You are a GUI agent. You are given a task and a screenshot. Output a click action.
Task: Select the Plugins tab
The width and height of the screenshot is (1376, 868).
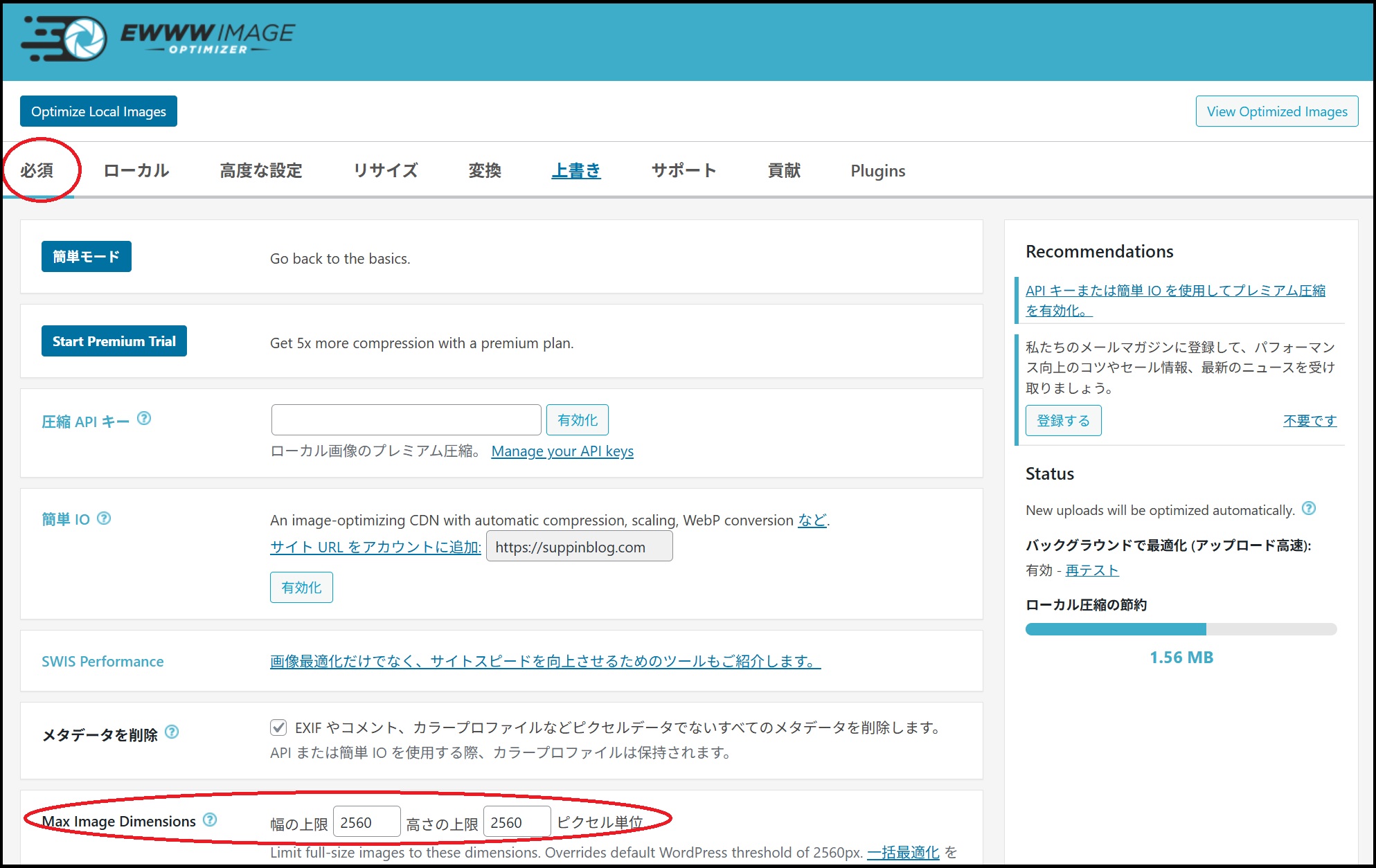click(x=877, y=171)
